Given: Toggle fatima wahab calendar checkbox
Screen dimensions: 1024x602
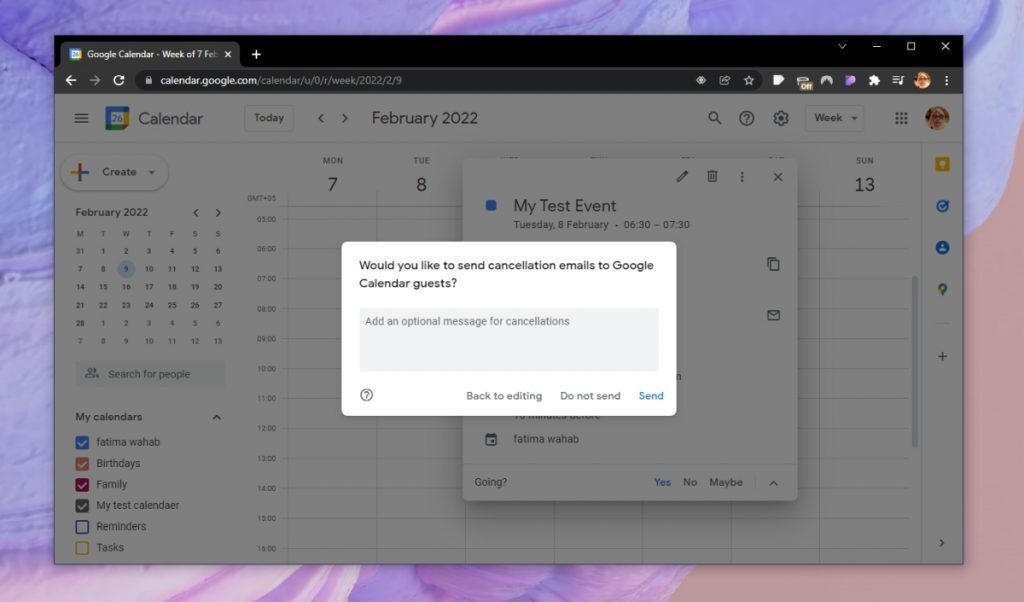Looking at the screenshot, I should (x=82, y=443).
